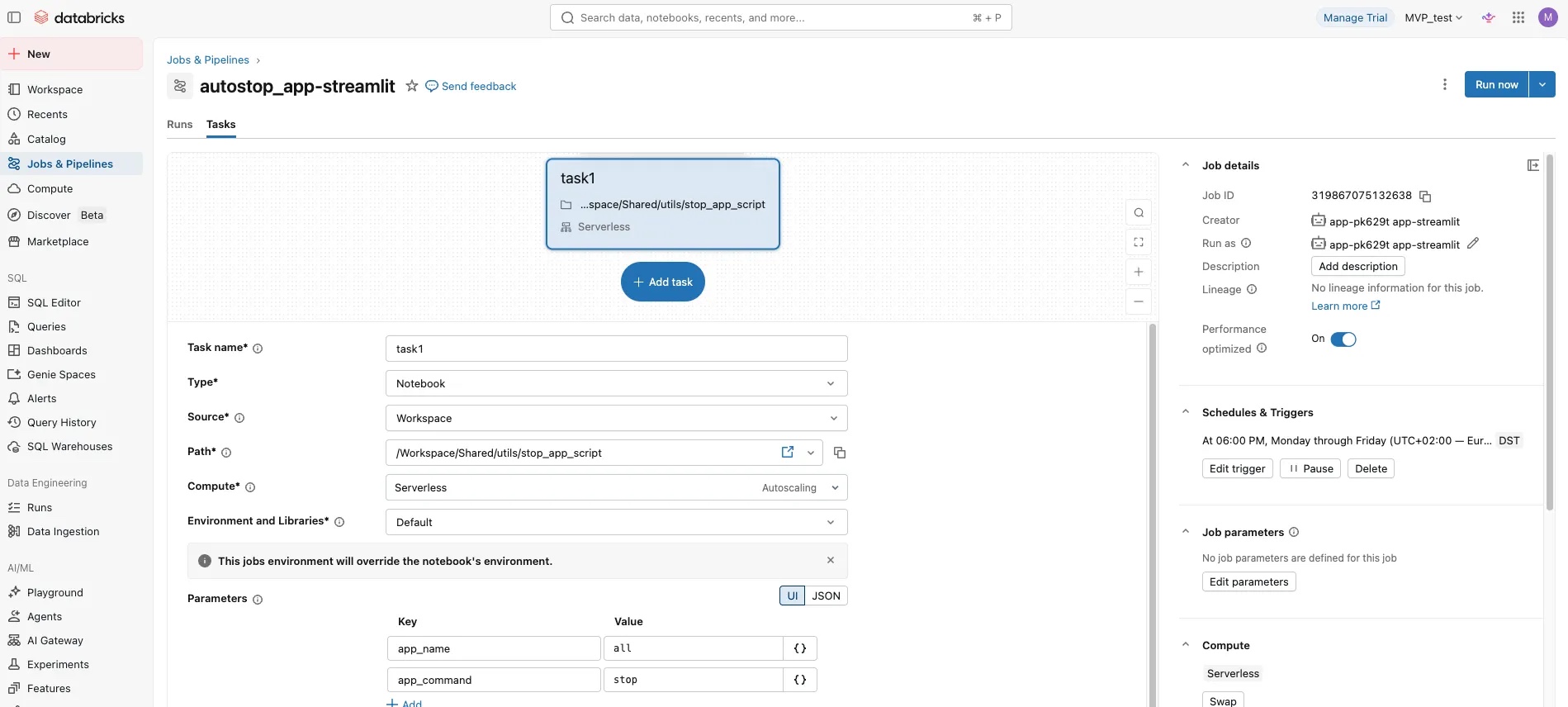Edit the Run as identity
Image resolution: width=1568 pixels, height=707 pixels.
pyautogui.click(x=1473, y=244)
